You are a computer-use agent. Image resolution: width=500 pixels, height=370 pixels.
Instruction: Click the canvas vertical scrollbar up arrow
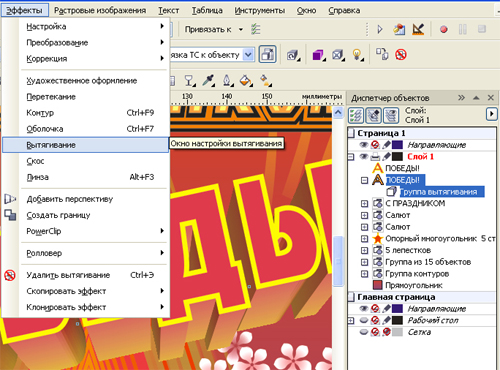tap(338, 112)
